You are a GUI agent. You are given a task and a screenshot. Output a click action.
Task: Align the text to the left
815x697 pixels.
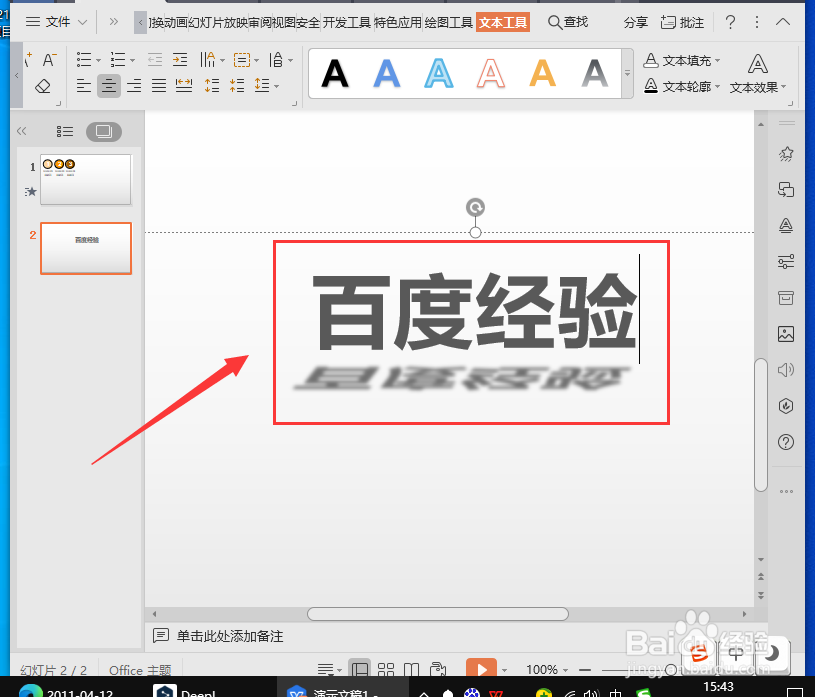point(84,85)
